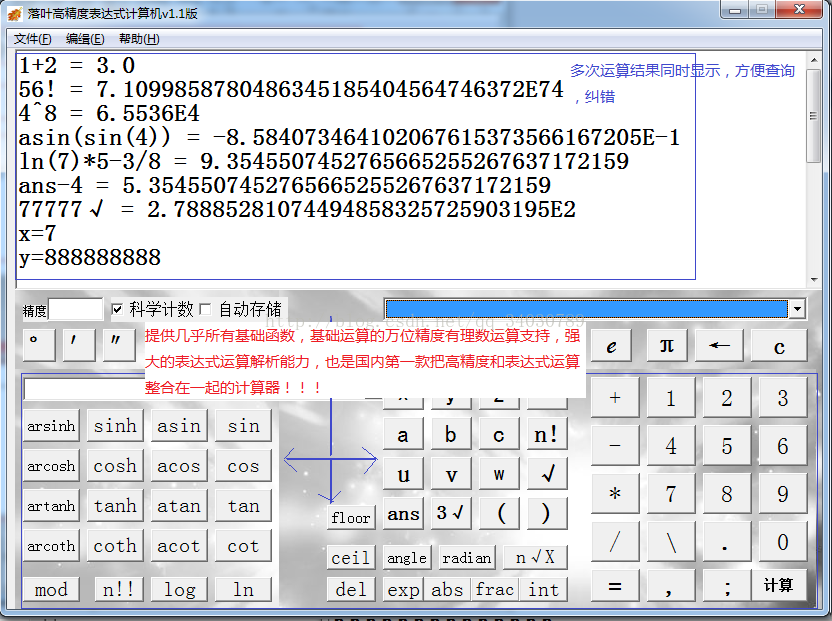Click the frac function button

(495, 589)
